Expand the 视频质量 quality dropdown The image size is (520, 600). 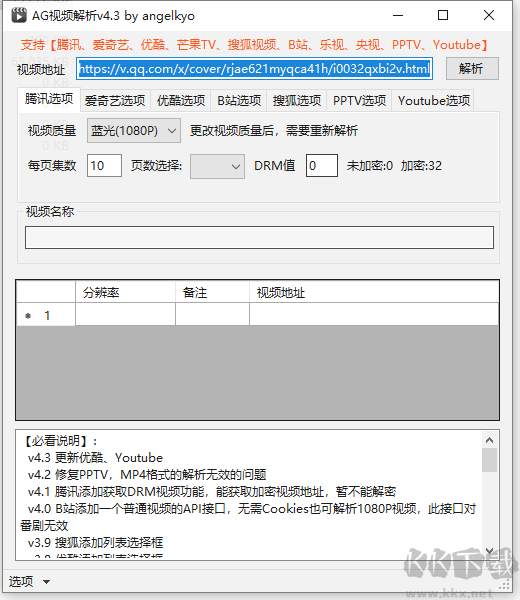tap(134, 131)
